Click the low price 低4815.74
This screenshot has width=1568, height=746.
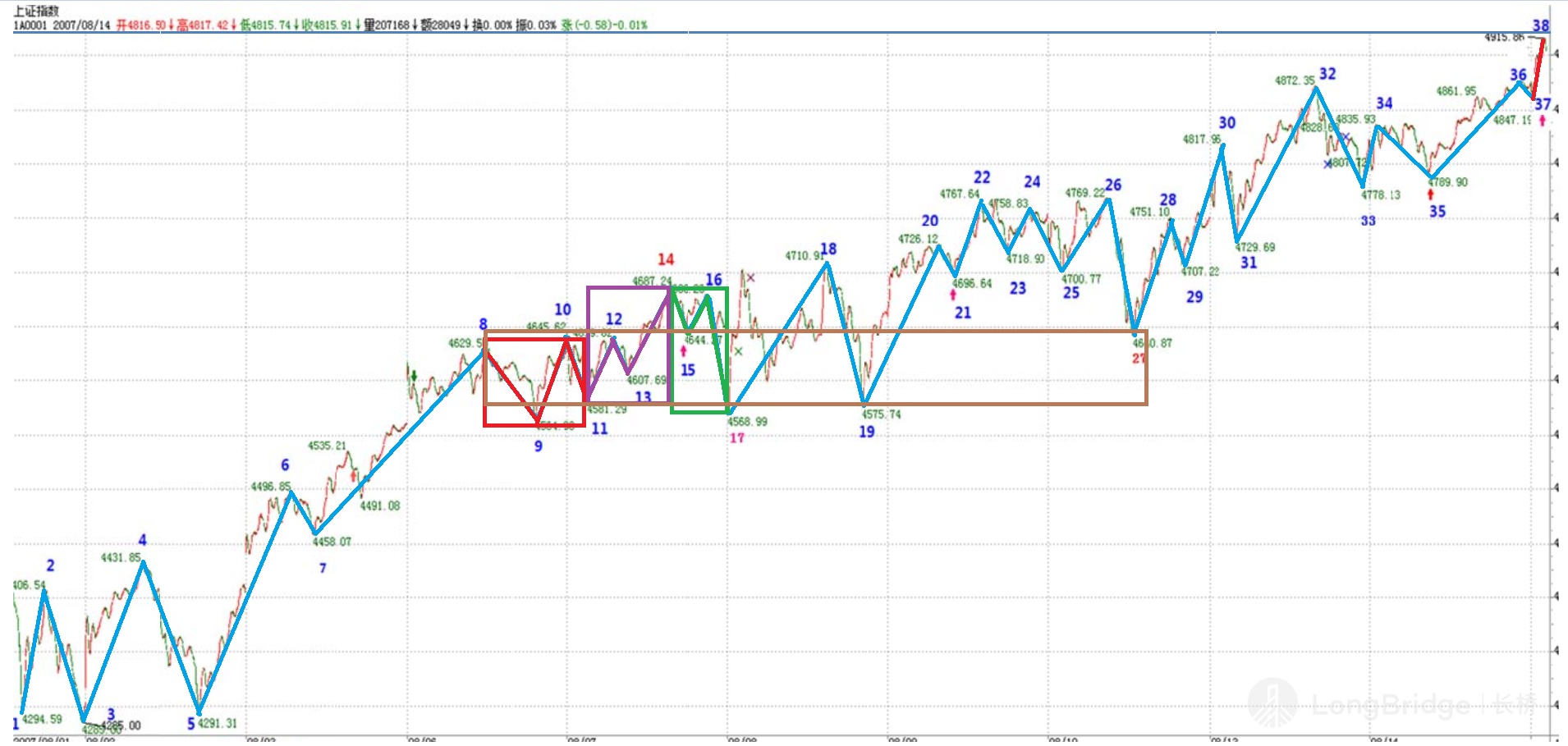coord(266,25)
